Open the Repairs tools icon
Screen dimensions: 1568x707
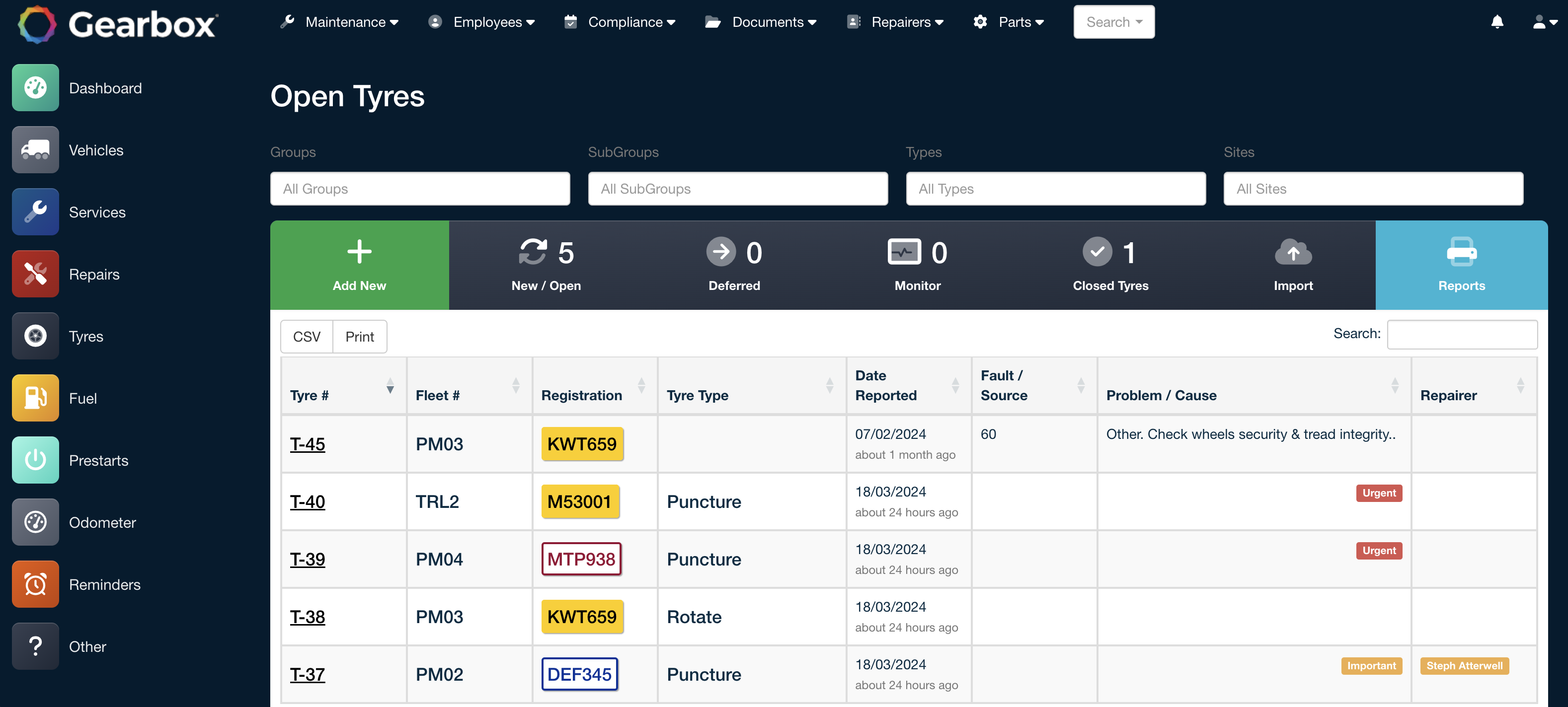tap(35, 274)
